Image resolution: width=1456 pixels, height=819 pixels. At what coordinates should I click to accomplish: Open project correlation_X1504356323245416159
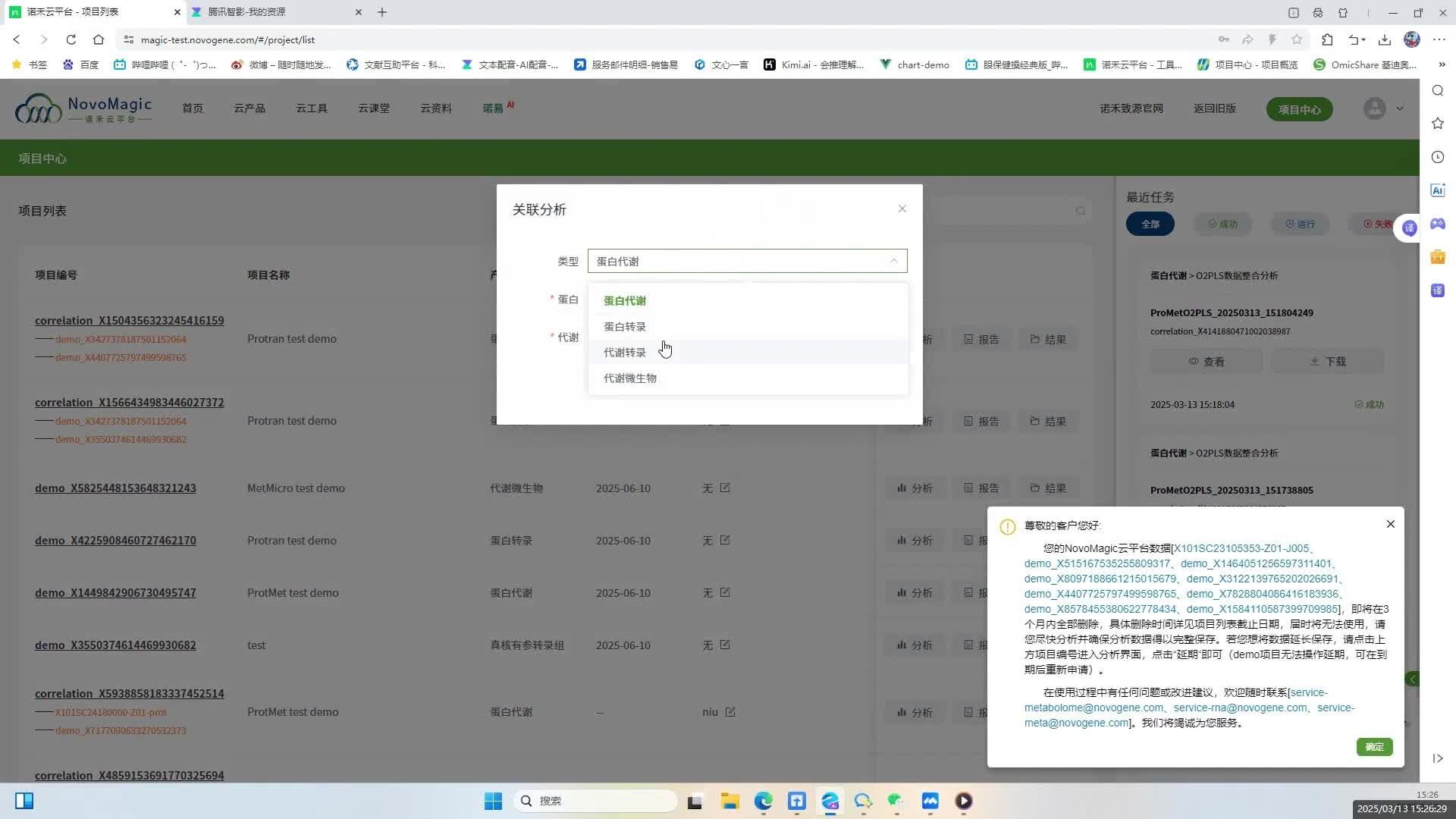pos(129,320)
